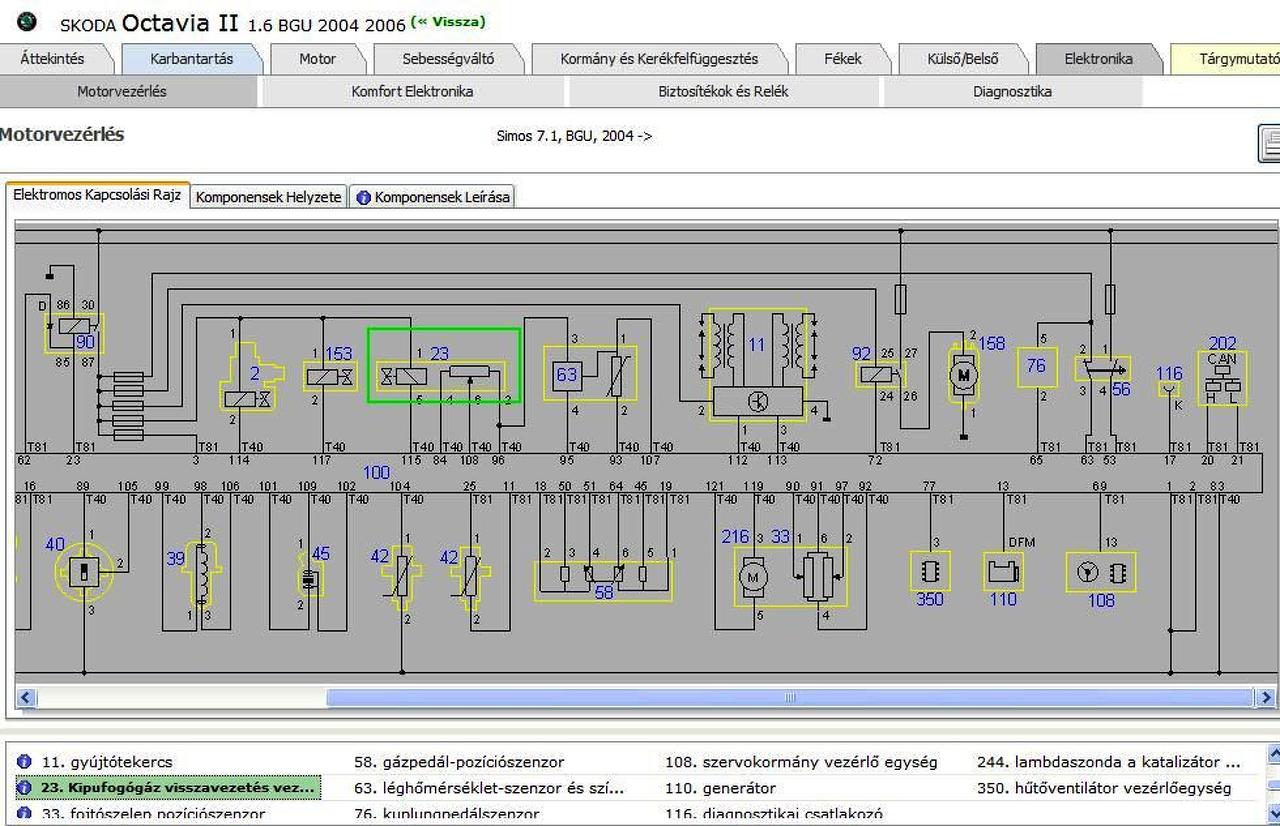This screenshot has width=1280, height=826.
Task: Go to the Sebességváltó tab
Action: point(448,59)
